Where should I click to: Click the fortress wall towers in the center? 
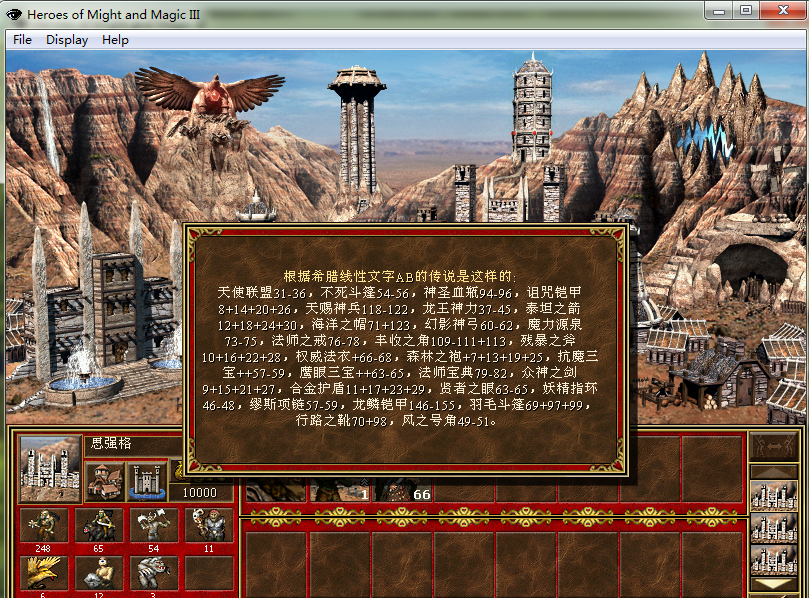pos(508,193)
